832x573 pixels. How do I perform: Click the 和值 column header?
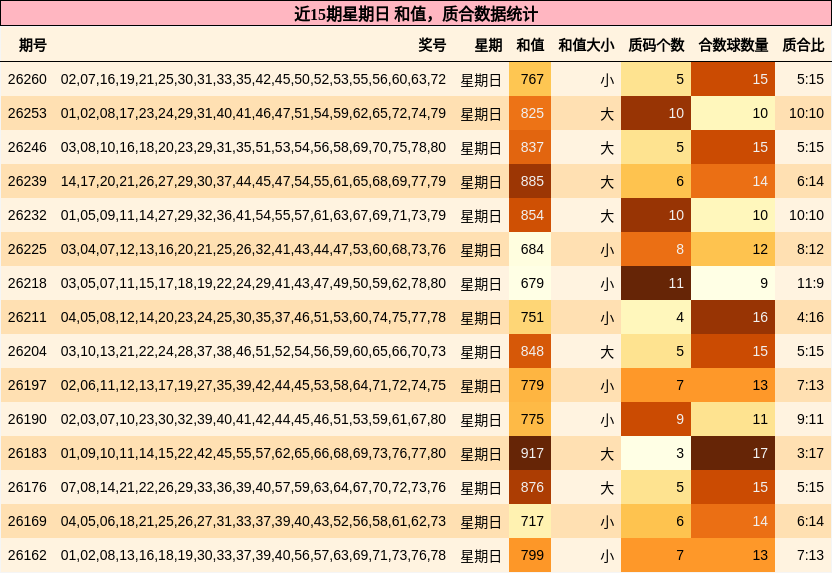(530, 45)
